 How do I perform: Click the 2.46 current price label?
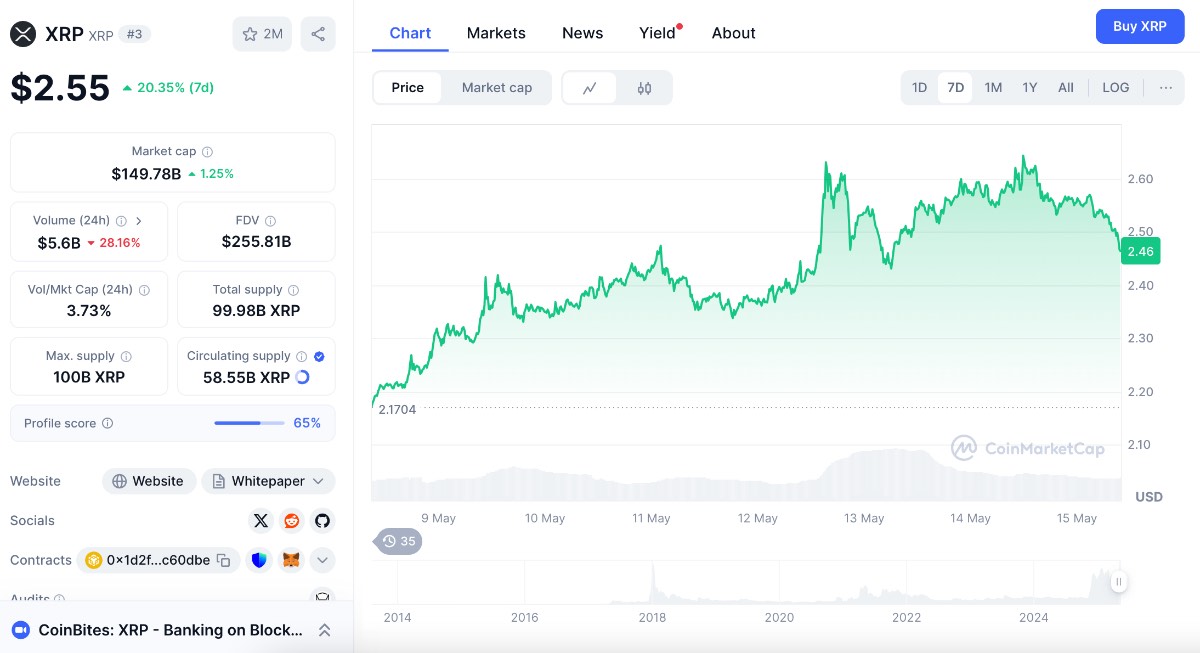[1140, 252]
